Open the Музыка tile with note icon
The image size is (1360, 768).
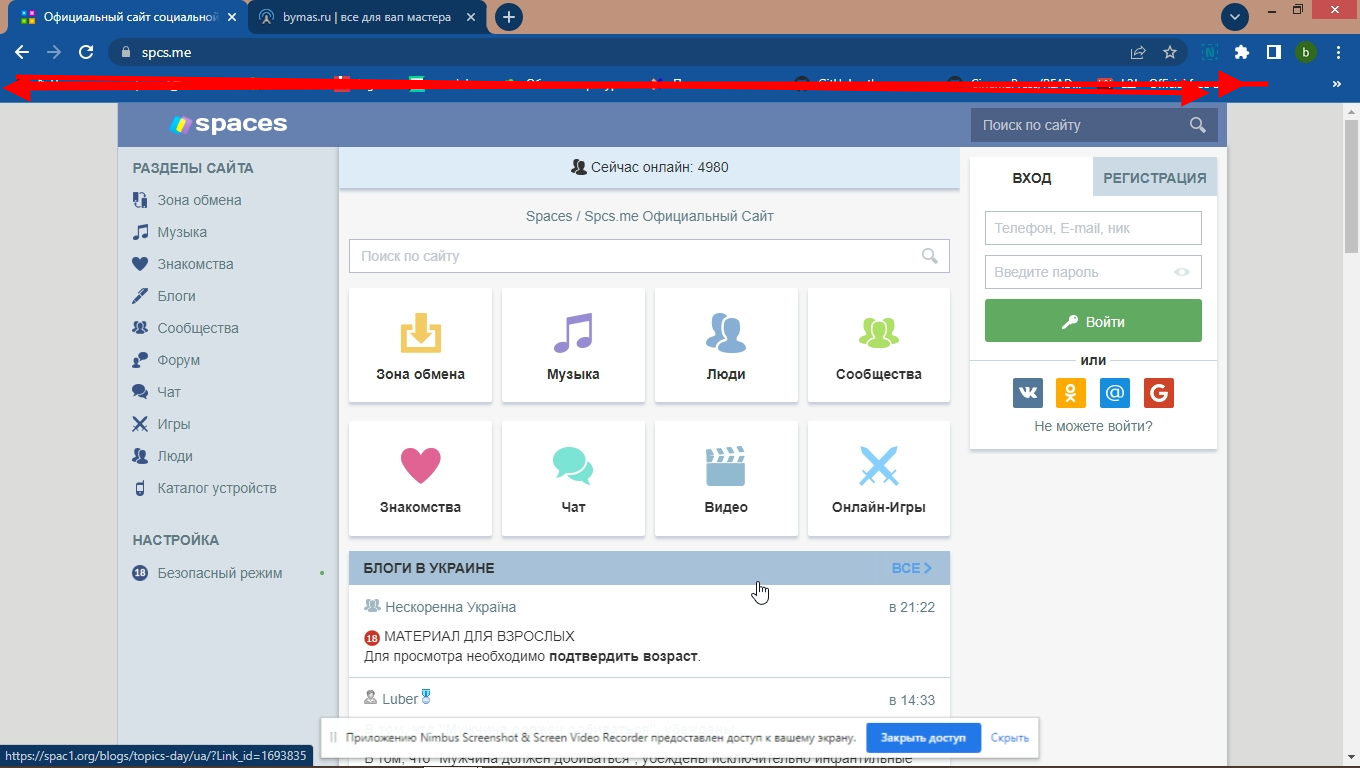coord(573,333)
